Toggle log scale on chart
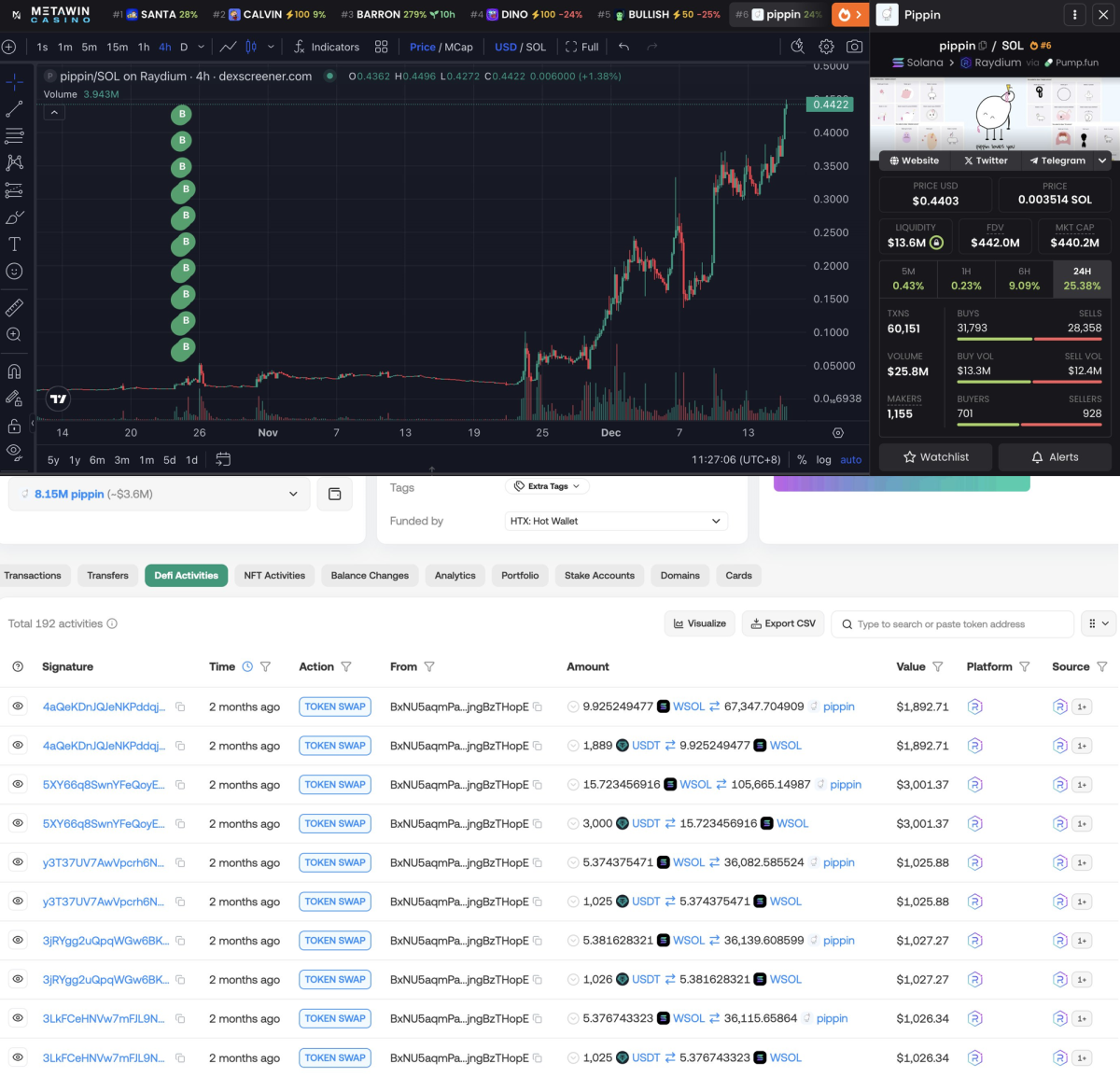The width and height of the screenshot is (1120, 1077). pos(823,459)
